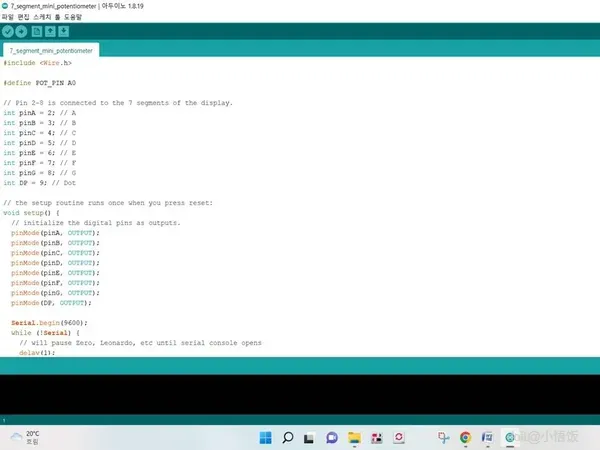Screen dimensions: 600x450
Task: Open the Snipping Tool on taskbar
Action: (x=443, y=437)
